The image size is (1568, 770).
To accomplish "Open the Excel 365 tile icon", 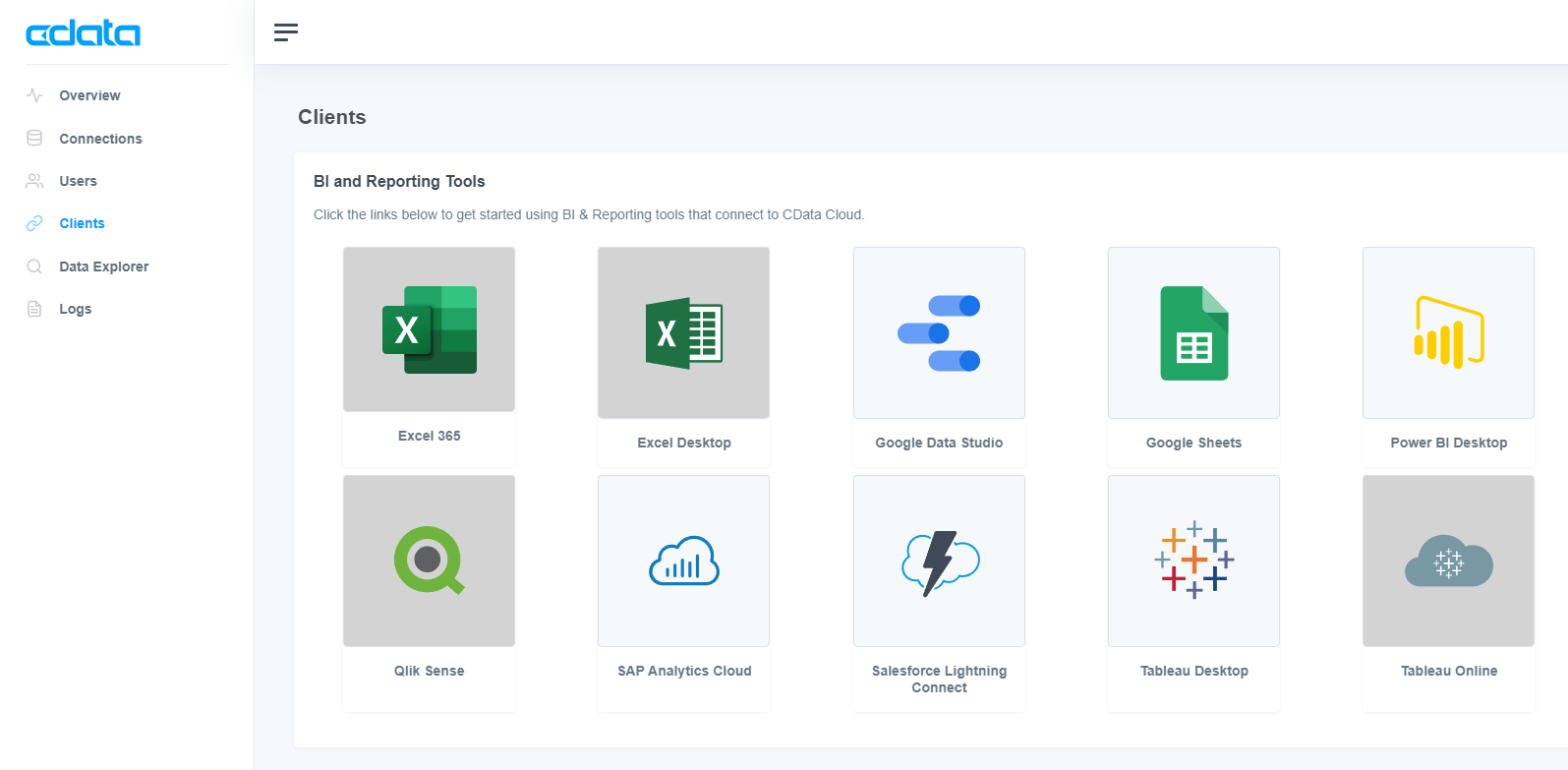I will click(x=430, y=329).
